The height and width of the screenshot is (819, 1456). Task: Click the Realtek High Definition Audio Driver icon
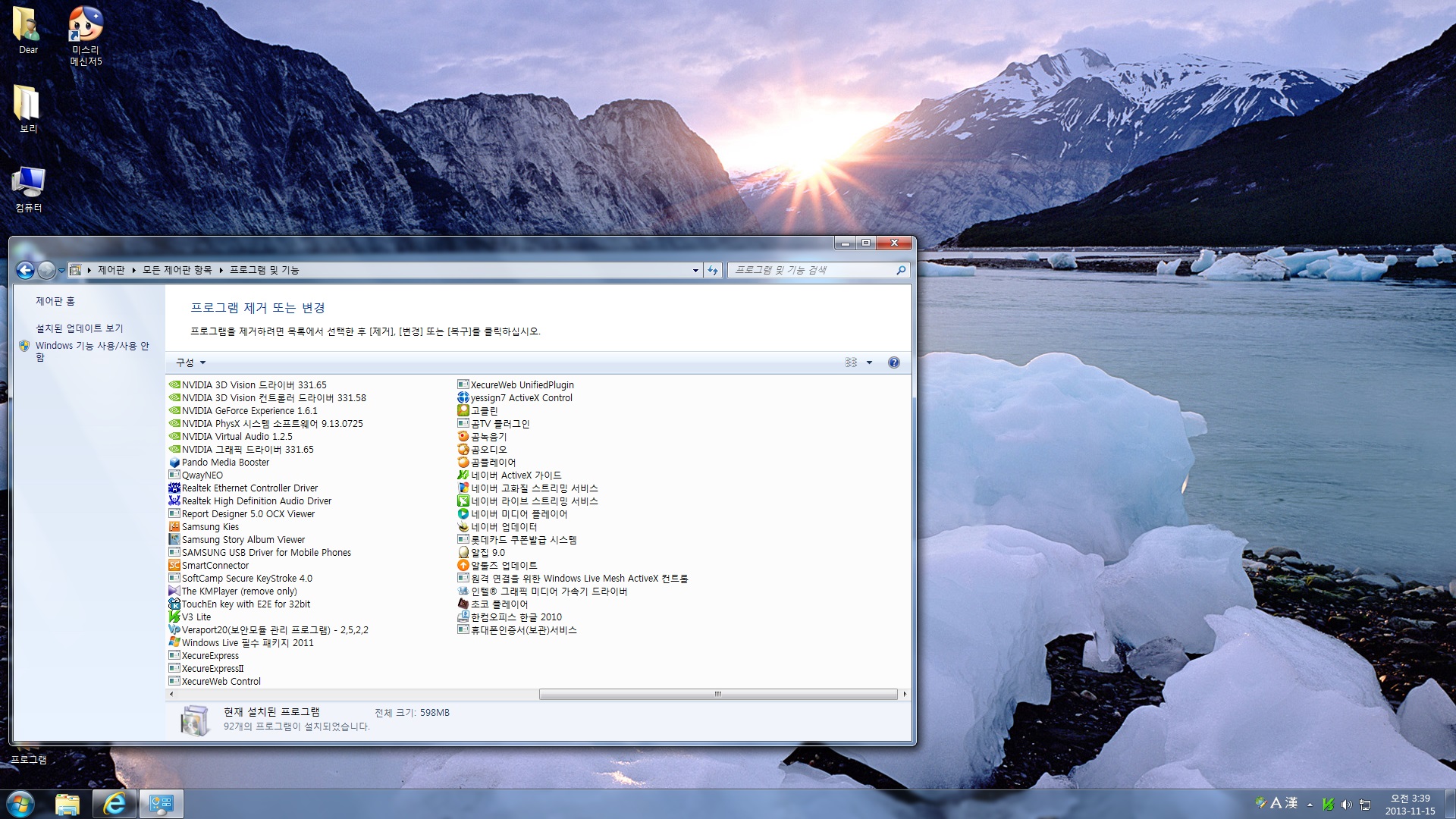[174, 501]
